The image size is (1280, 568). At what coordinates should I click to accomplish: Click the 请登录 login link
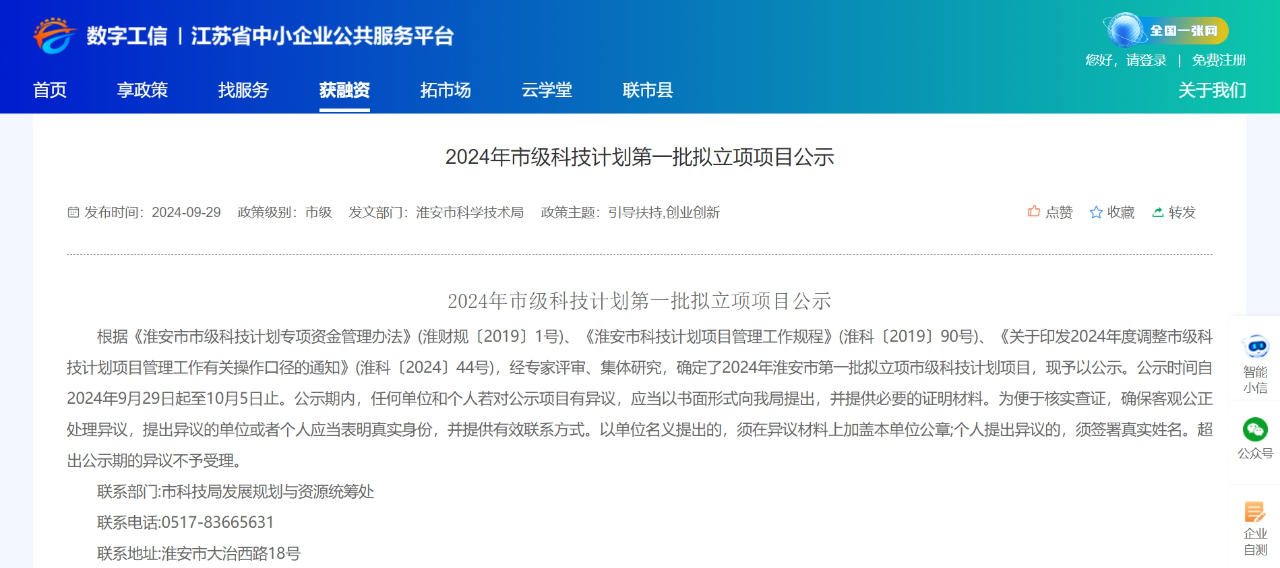point(1146,60)
